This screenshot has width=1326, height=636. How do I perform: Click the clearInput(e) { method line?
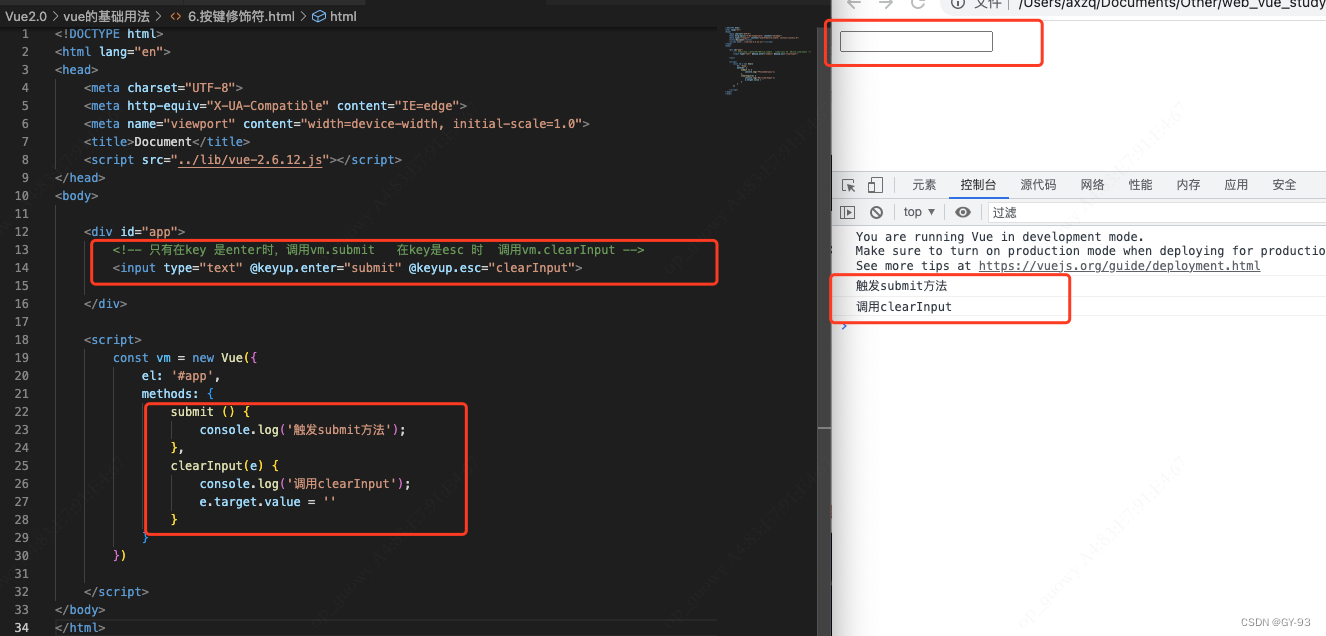click(225, 466)
